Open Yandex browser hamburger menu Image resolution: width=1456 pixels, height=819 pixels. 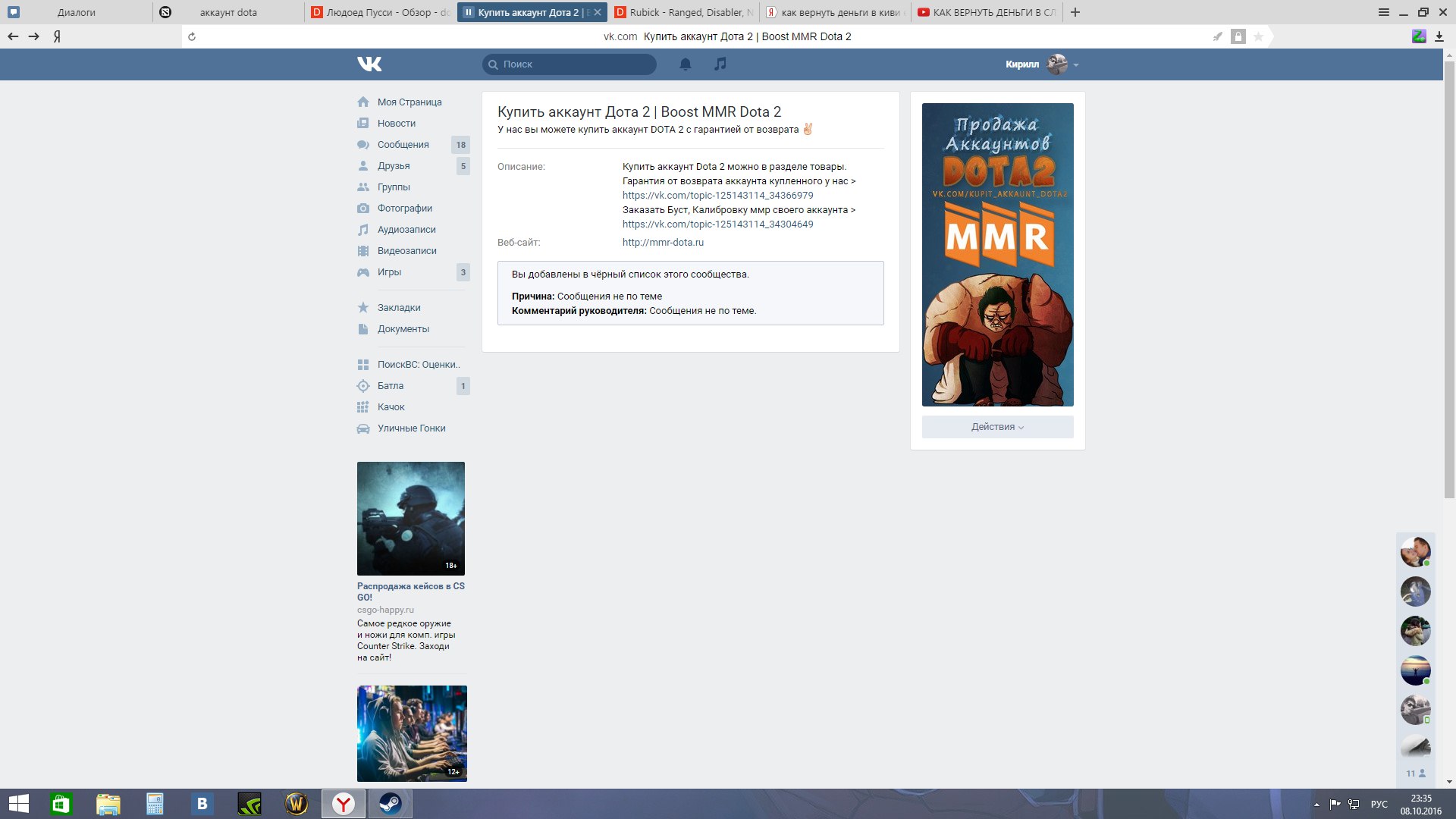click(1383, 12)
